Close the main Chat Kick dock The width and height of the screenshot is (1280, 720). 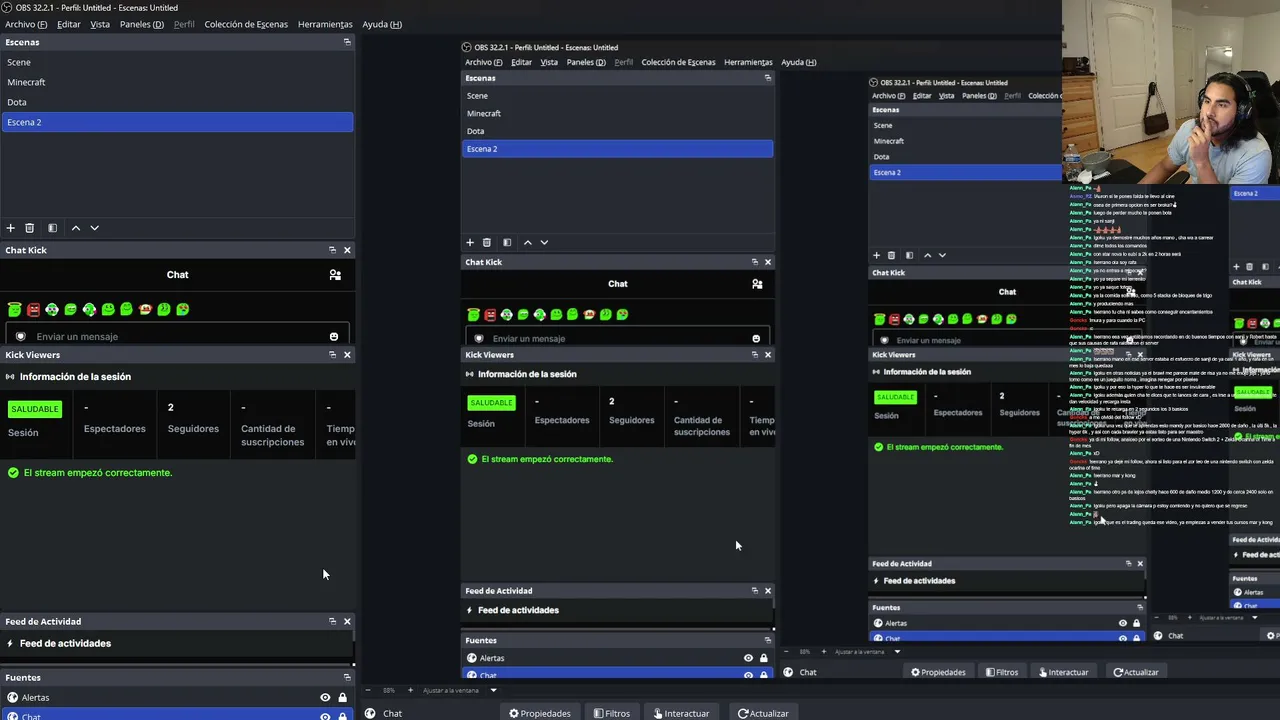pyautogui.click(x=347, y=250)
